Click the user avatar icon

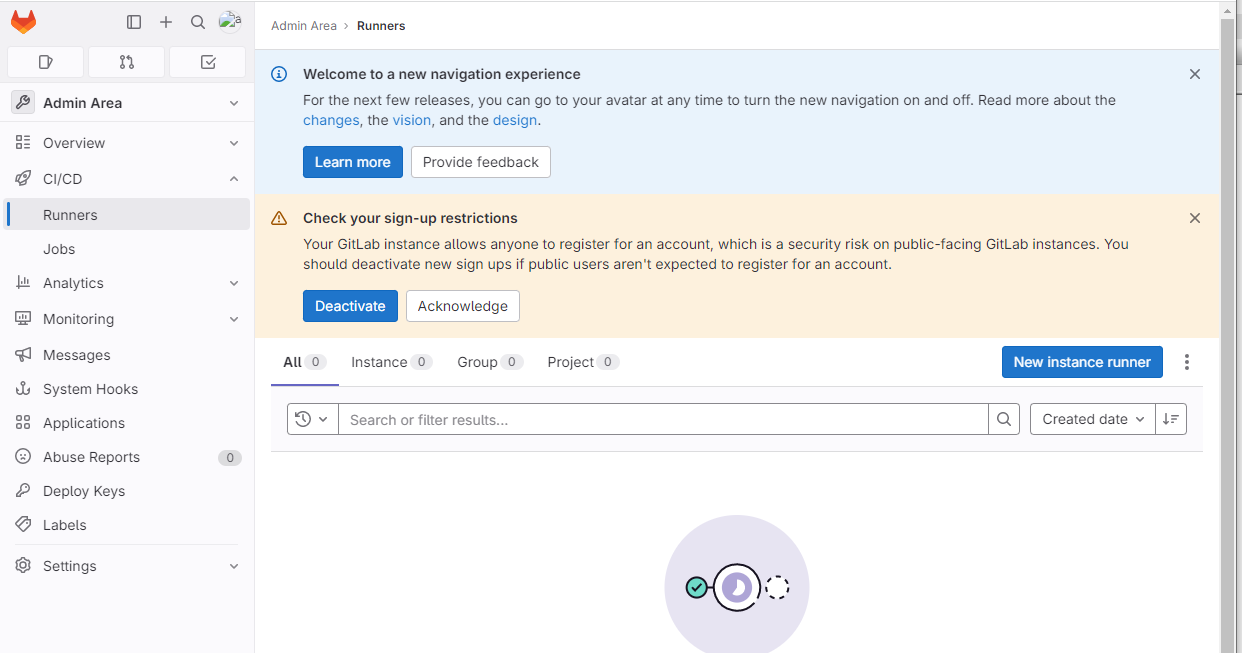[230, 21]
